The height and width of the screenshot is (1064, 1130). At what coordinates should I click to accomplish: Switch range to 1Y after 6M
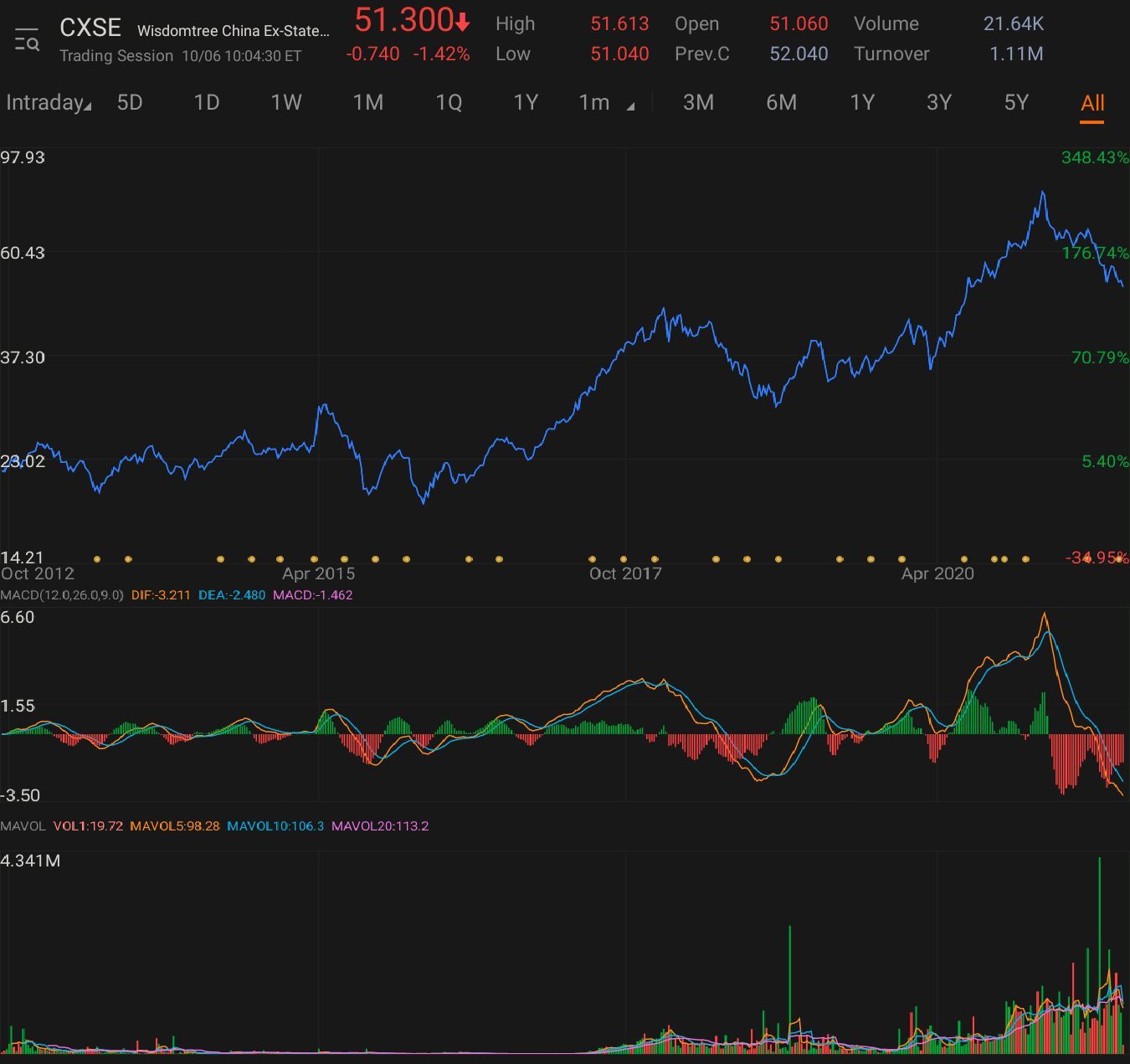(x=862, y=103)
